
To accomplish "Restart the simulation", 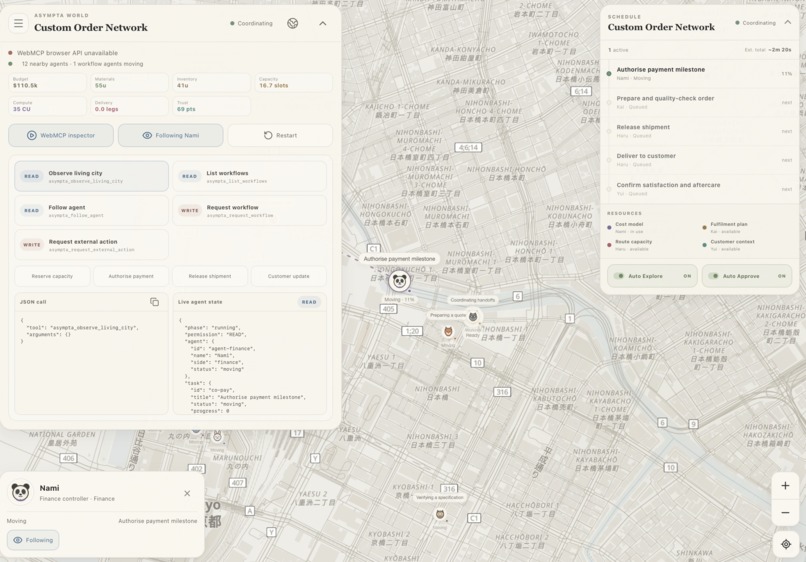I will coord(280,135).
